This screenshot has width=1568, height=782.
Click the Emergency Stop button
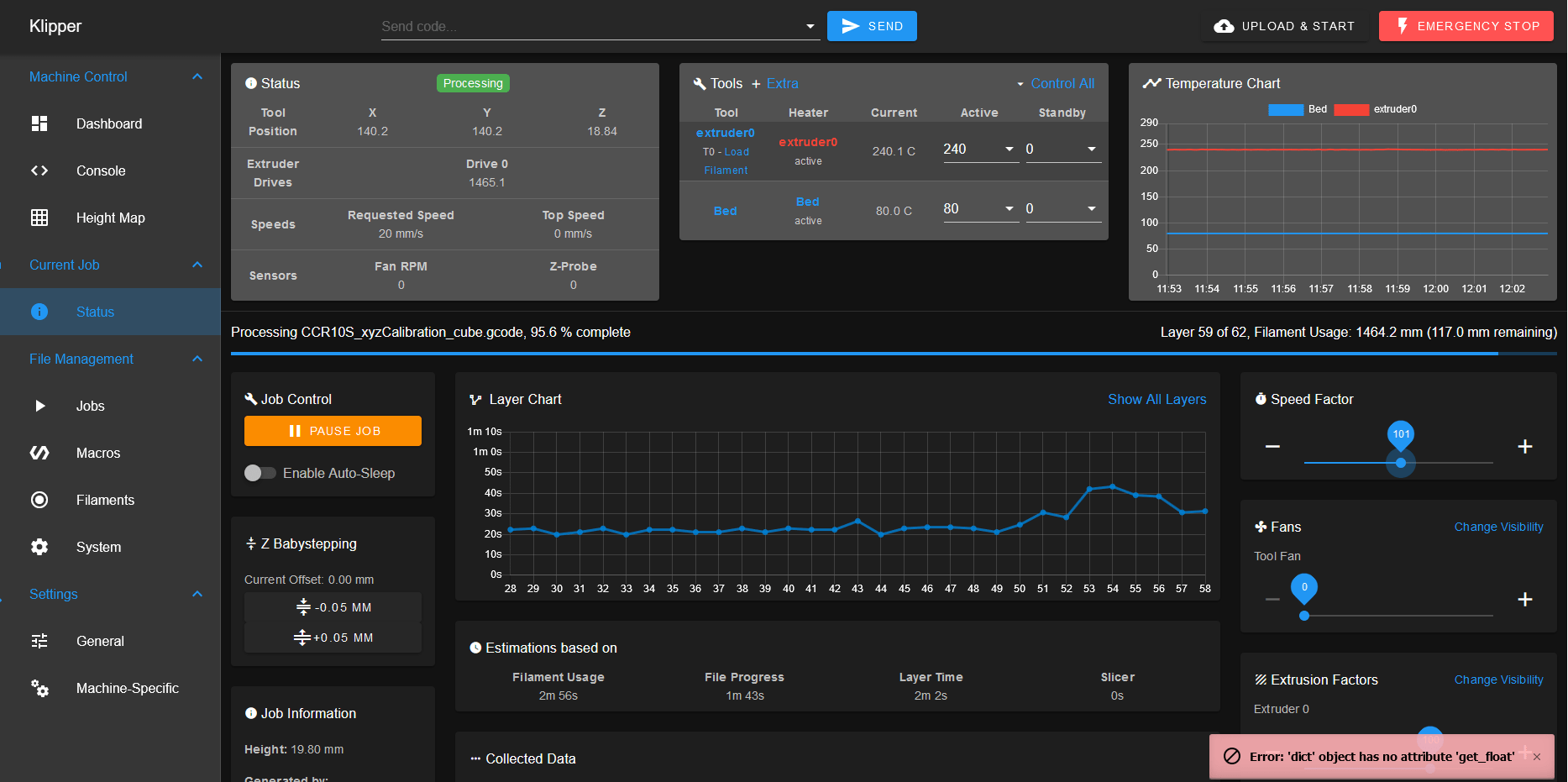(x=1466, y=26)
